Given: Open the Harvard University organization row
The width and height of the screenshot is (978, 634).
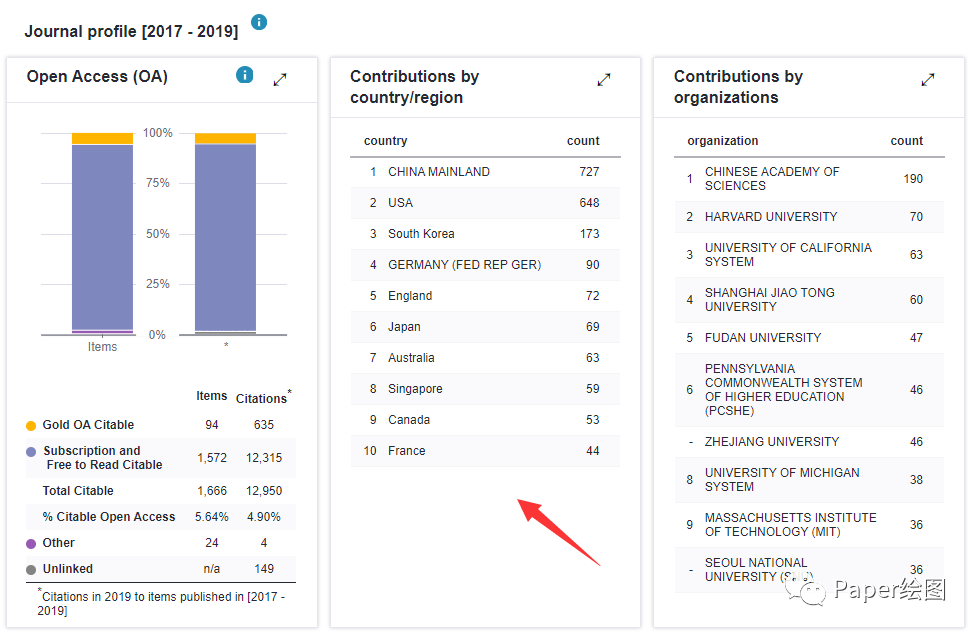Looking at the screenshot, I should [809, 217].
